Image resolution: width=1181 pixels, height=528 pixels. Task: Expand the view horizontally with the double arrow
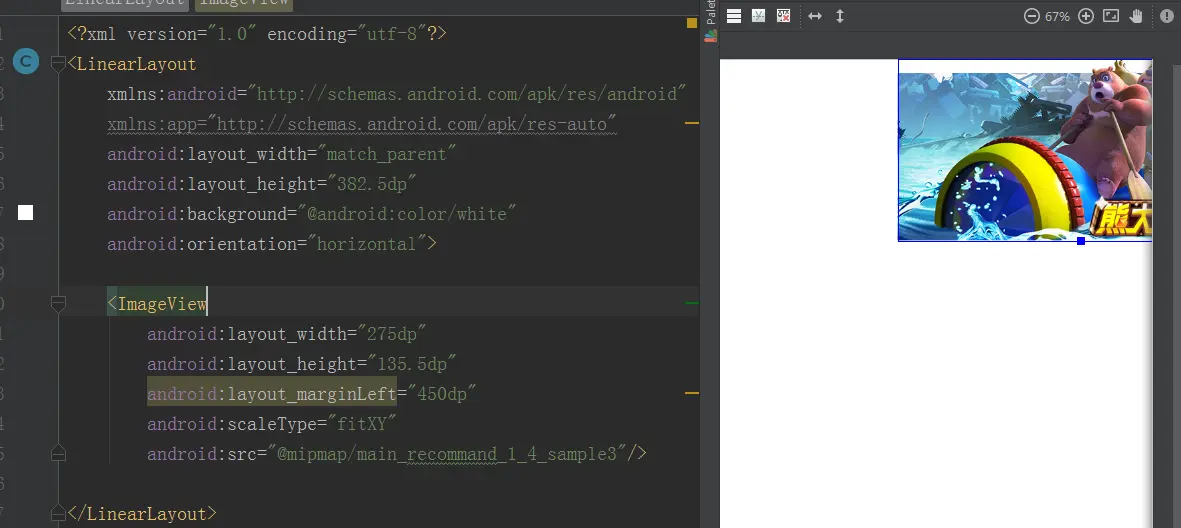[x=815, y=16]
